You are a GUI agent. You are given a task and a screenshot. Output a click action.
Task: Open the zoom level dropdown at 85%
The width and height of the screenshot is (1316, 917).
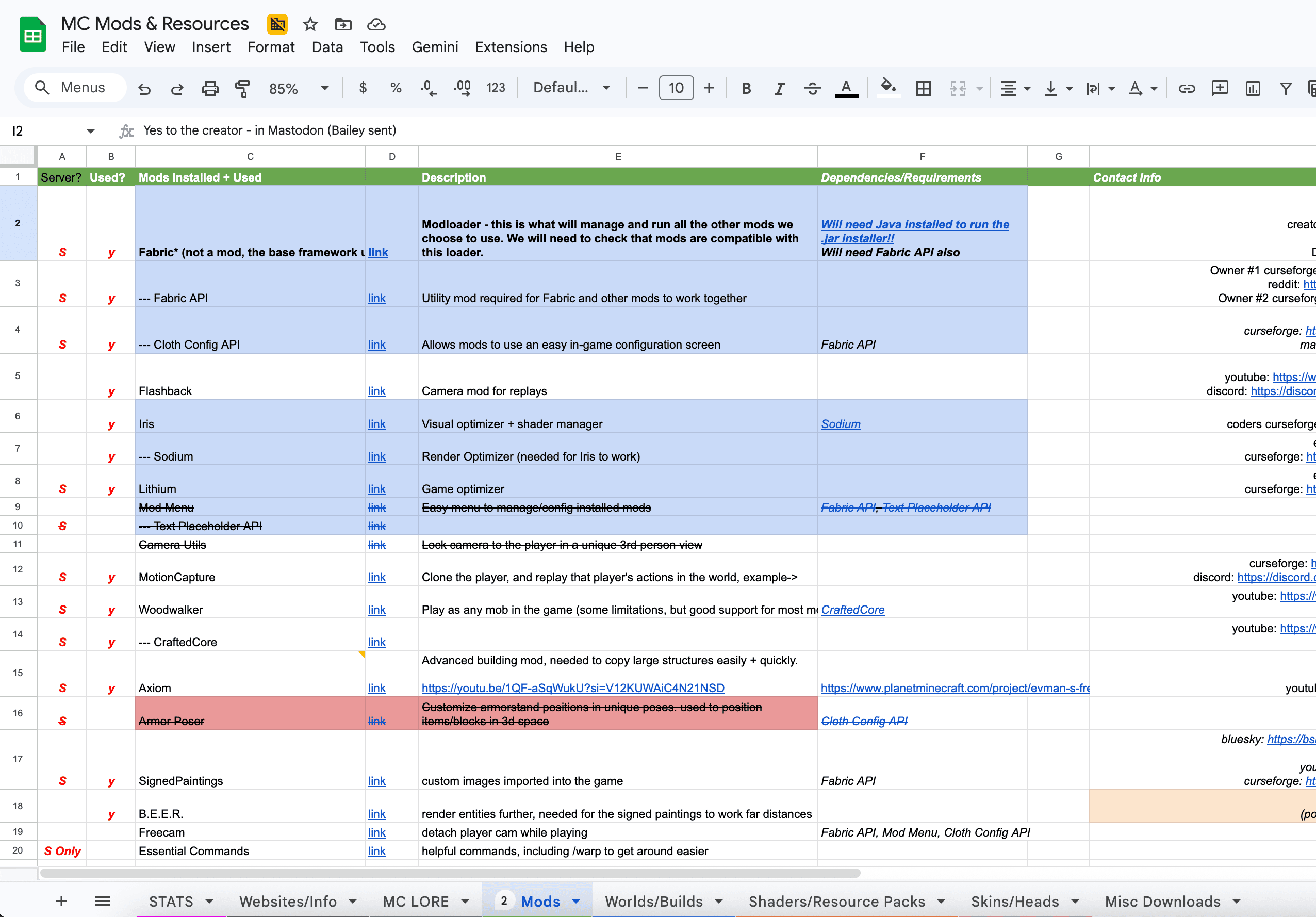click(x=299, y=88)
